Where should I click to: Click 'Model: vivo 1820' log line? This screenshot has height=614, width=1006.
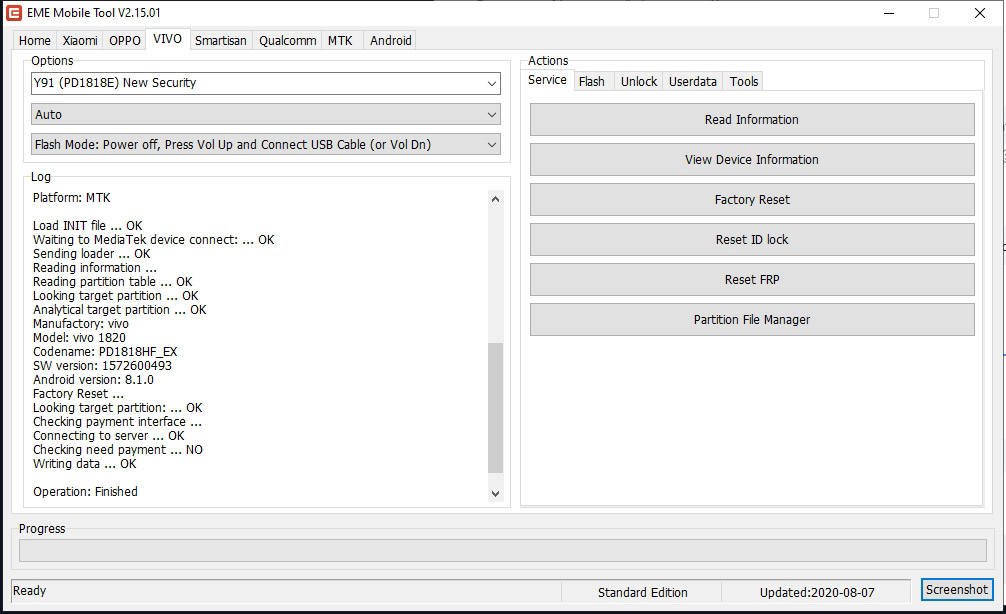pyautogui.click(x=80, y=338)
